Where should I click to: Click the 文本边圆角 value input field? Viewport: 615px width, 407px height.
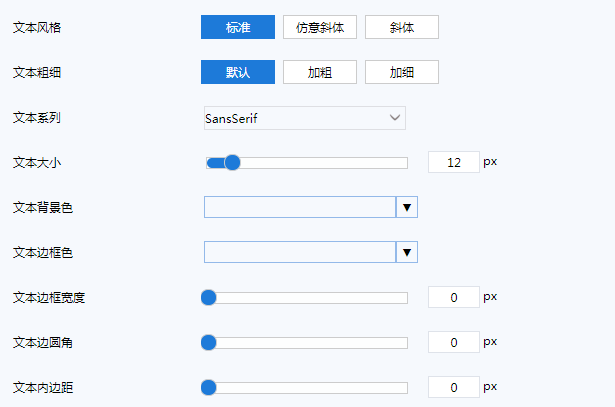tap(453, 342)
